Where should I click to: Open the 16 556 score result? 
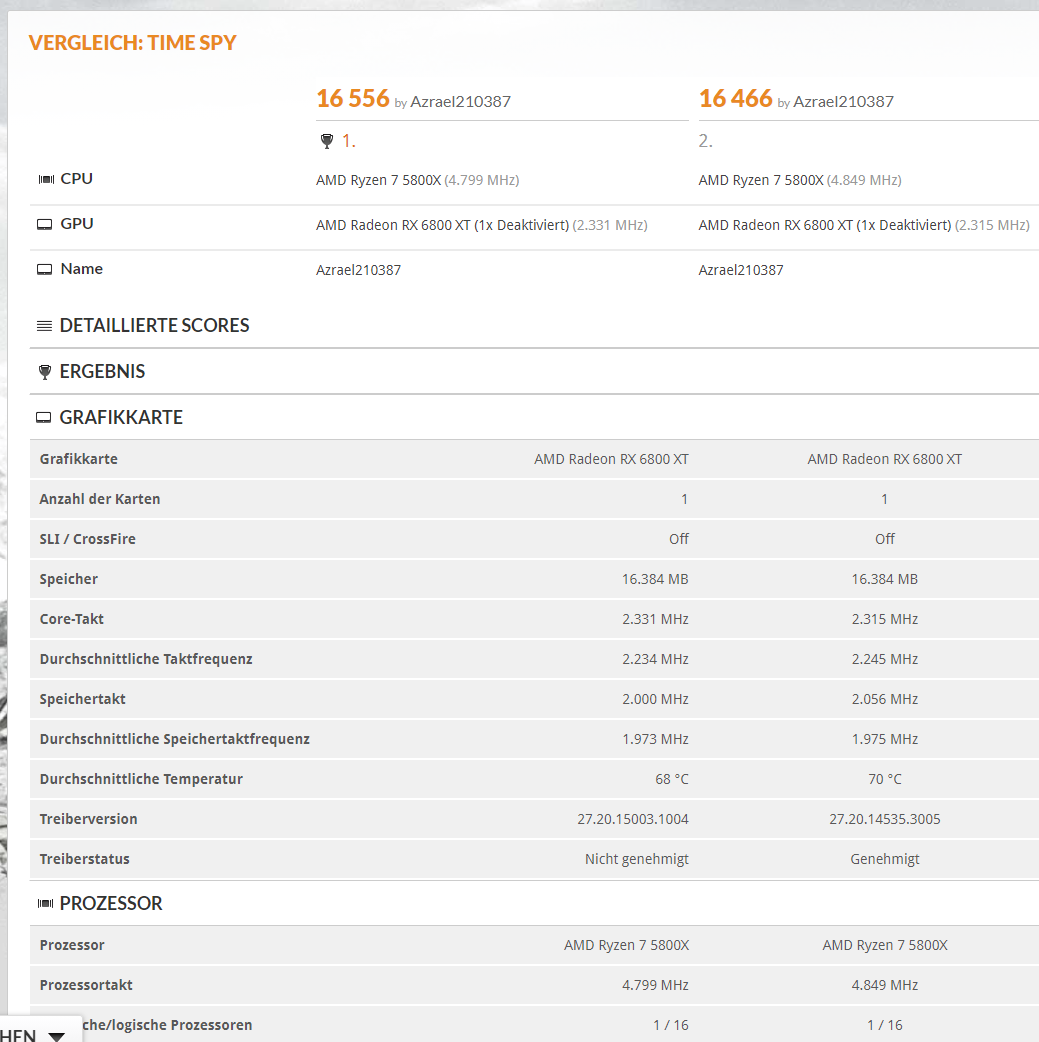coord(352,98)
